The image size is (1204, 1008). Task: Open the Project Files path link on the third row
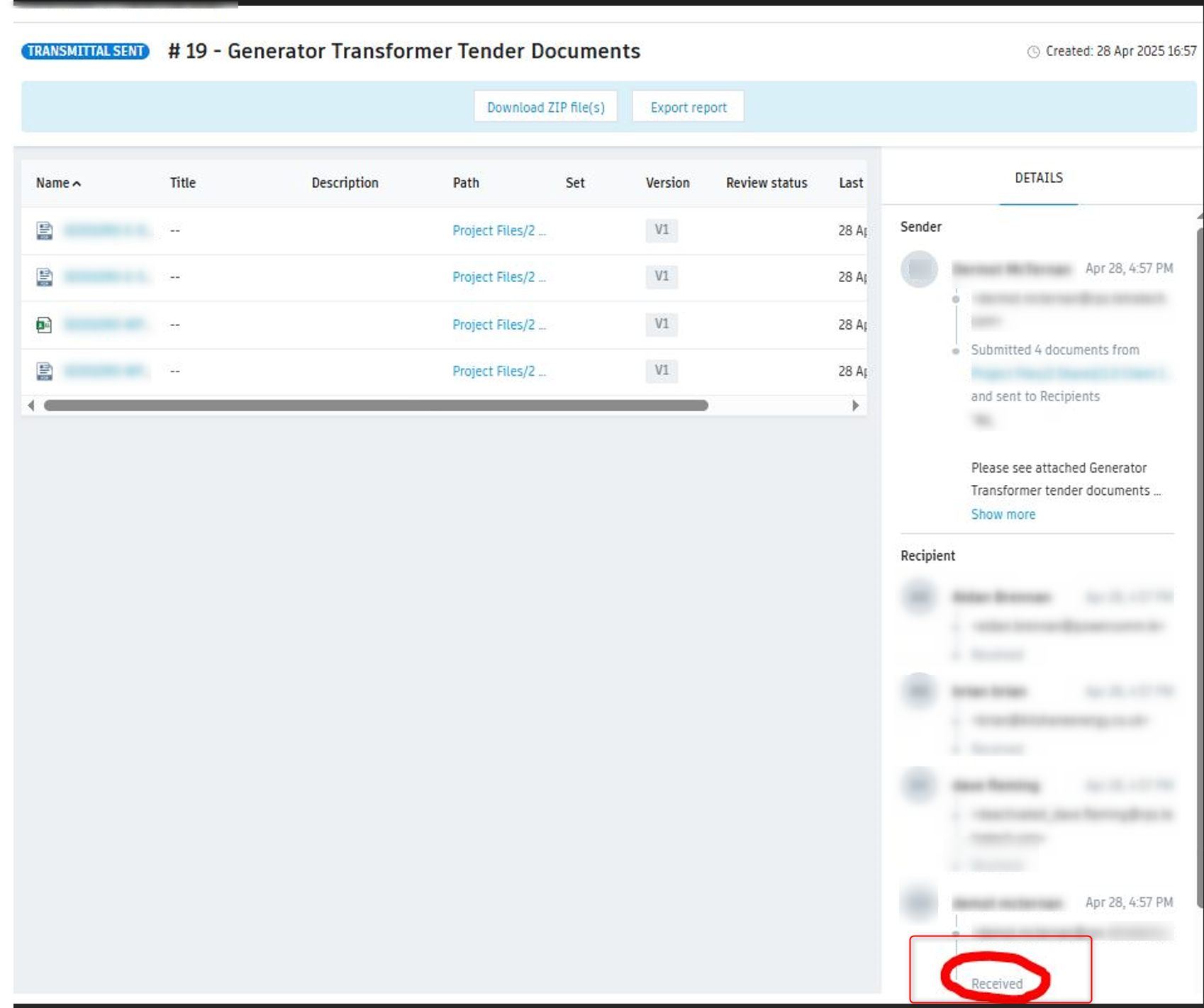[x=499, y=324]
